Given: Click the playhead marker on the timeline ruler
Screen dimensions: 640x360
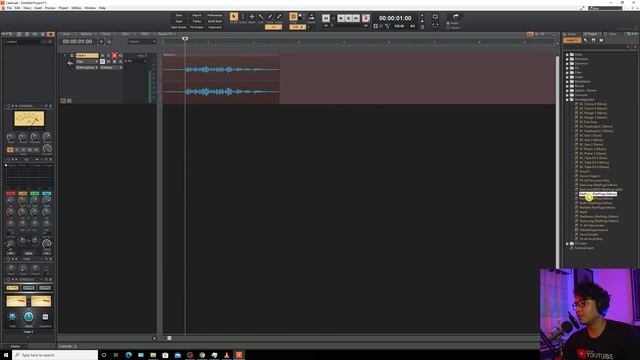Looking at the screenshot, I should click(185, 39).
